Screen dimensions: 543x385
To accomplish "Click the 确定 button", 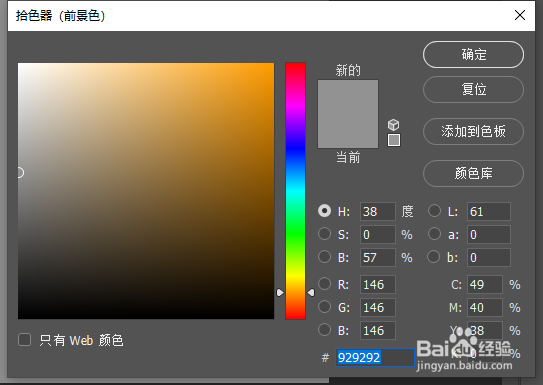I will tap(473, 55).
